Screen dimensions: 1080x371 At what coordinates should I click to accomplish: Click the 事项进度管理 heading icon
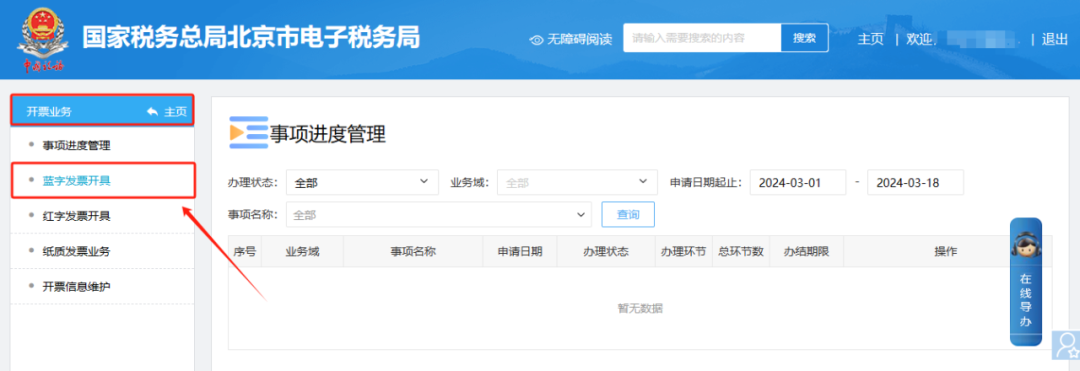tap(248, 133)
